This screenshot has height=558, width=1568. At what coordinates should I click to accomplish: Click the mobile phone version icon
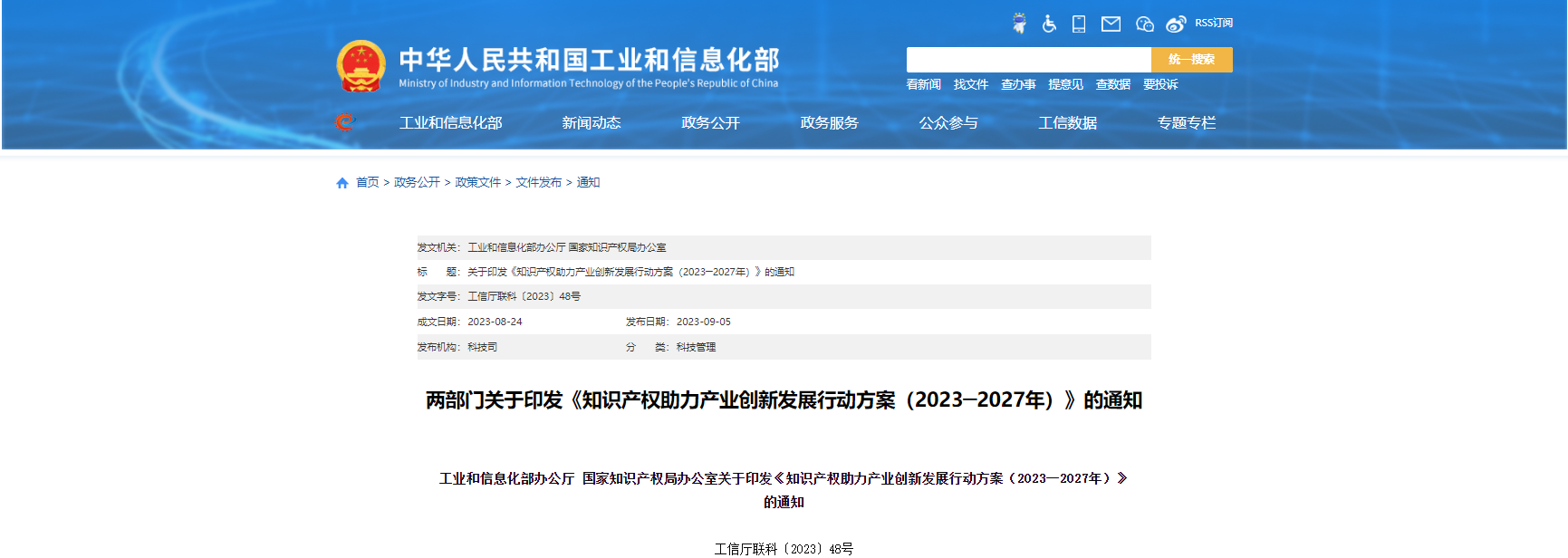click(x=1079, y=24)
